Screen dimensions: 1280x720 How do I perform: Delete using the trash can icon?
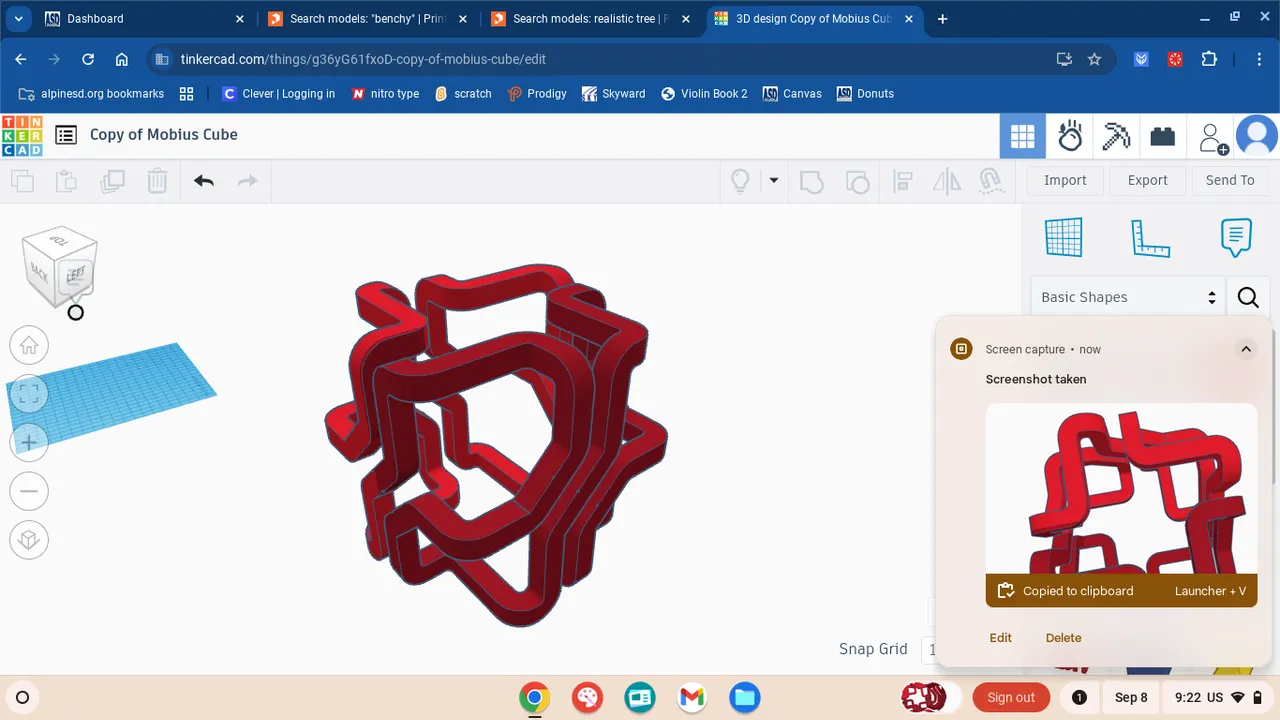(155, 181)
